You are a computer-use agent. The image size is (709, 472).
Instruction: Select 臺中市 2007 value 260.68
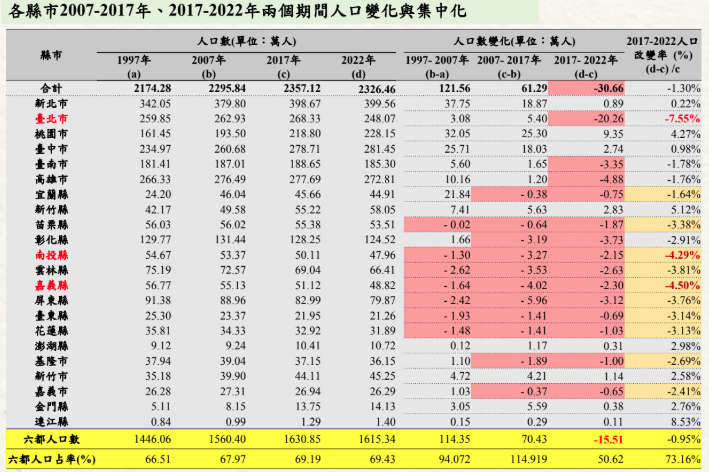point(230,149)
